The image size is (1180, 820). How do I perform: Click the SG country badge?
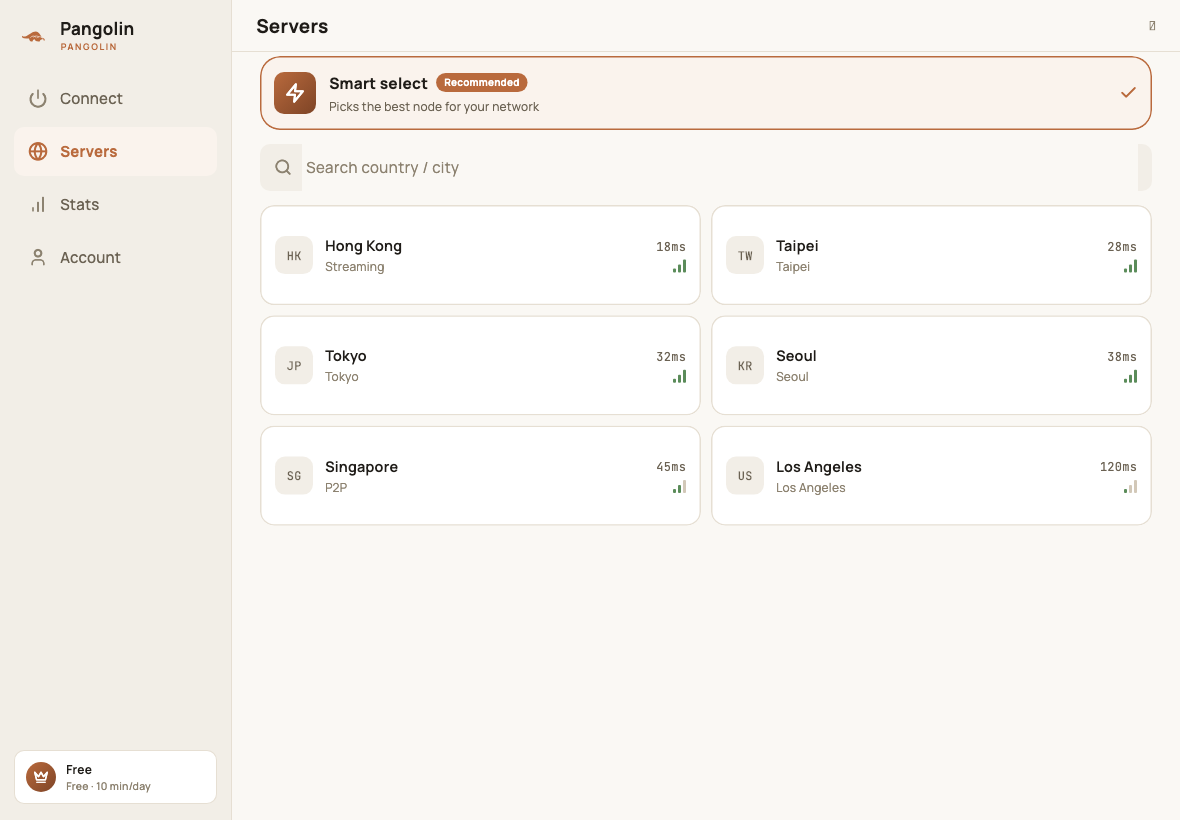point(294,476)
